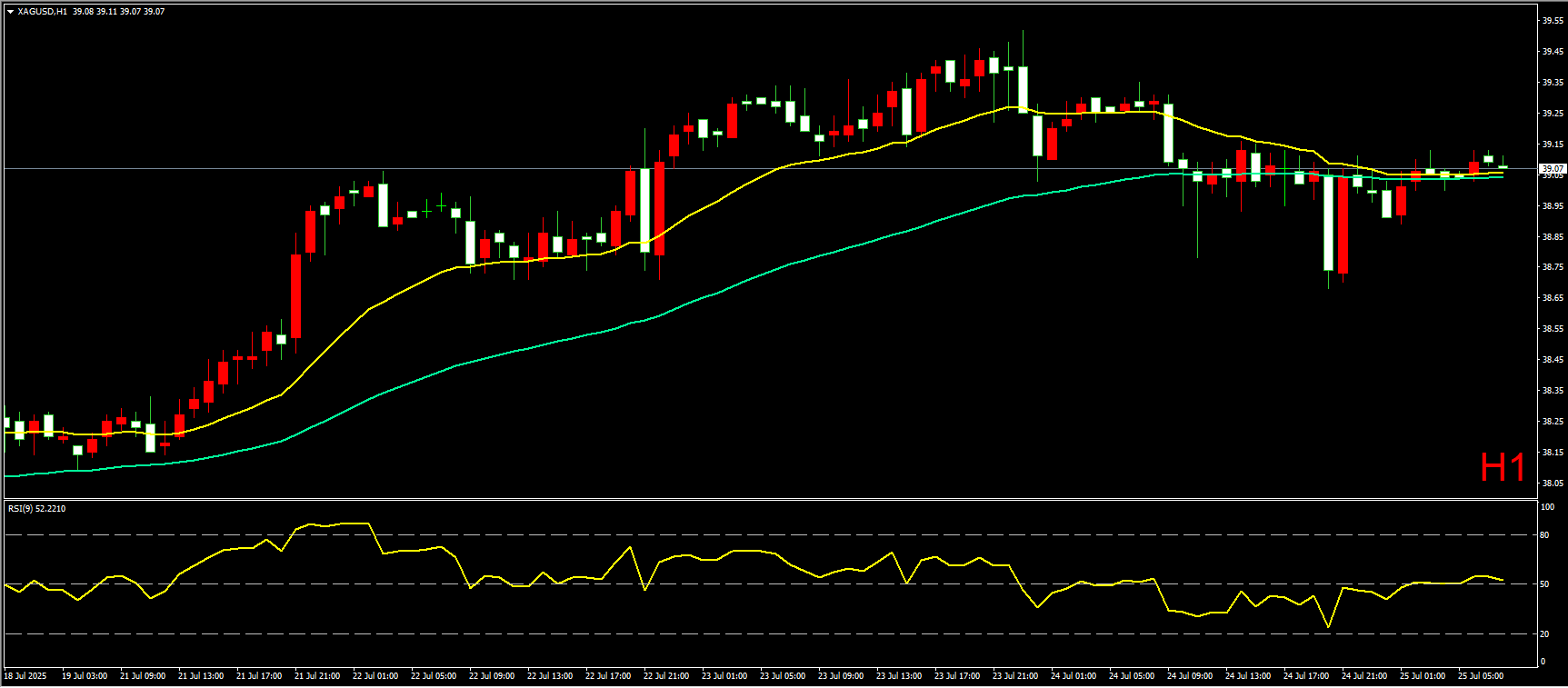
Task: Click the large red H1 timeframe label
Action: point(1502,468)
